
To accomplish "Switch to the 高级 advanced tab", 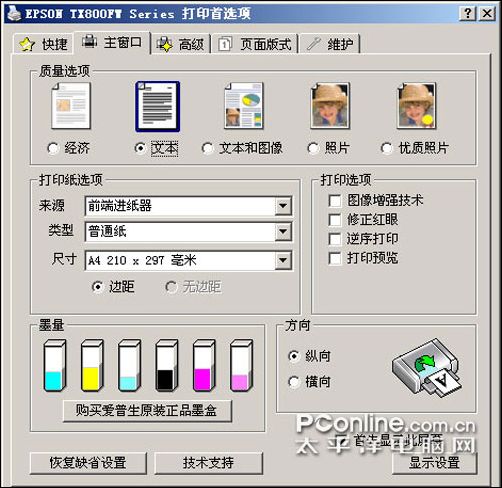I will (181, 44).
